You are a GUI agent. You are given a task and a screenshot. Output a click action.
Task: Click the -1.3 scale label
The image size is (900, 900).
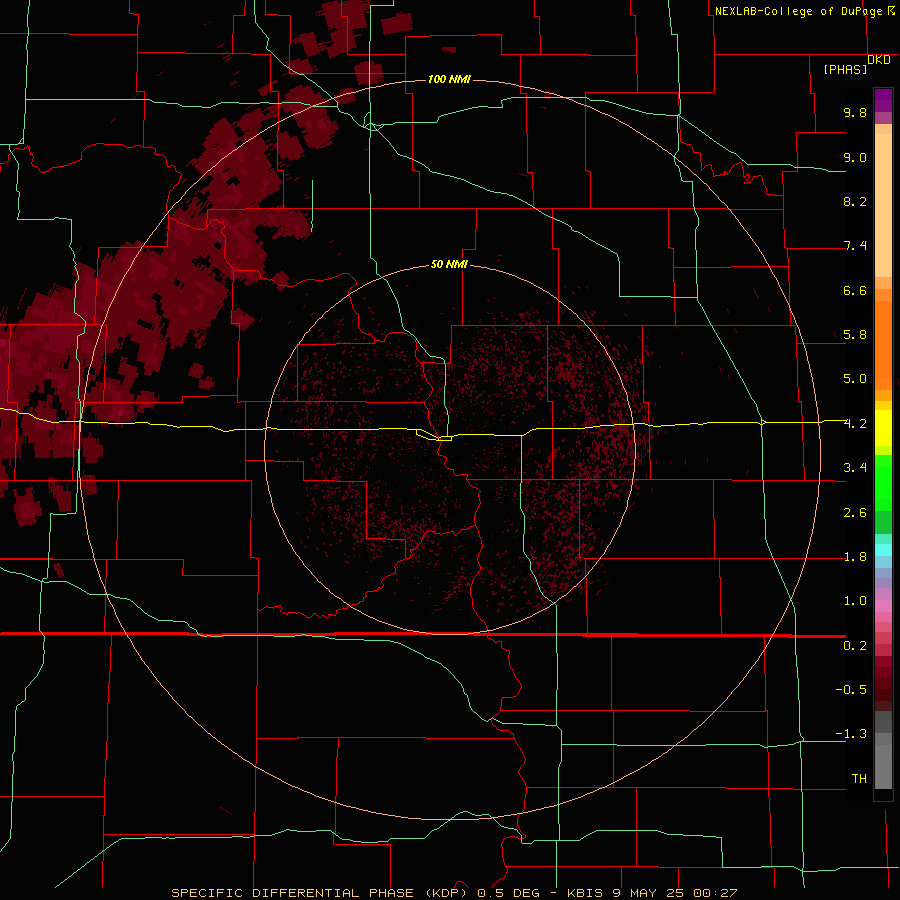click(x=851, y=734)
